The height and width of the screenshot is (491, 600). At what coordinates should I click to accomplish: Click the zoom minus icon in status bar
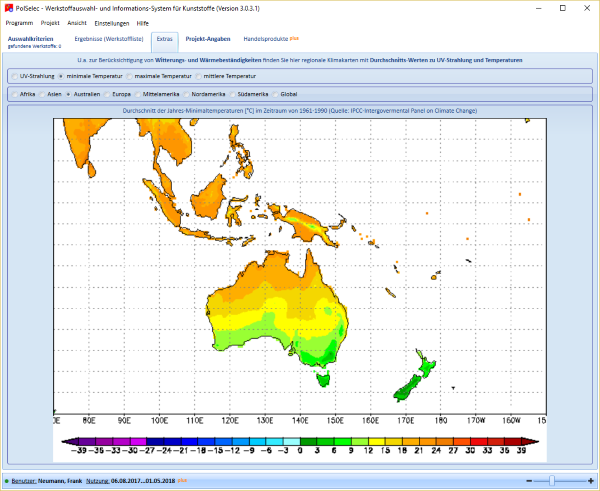coord(529,481)
